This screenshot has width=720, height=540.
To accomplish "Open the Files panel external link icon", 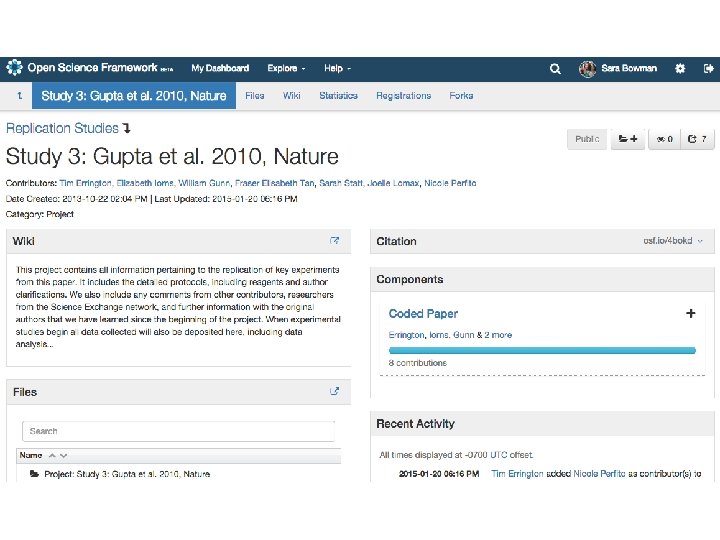I will point(335,392).
